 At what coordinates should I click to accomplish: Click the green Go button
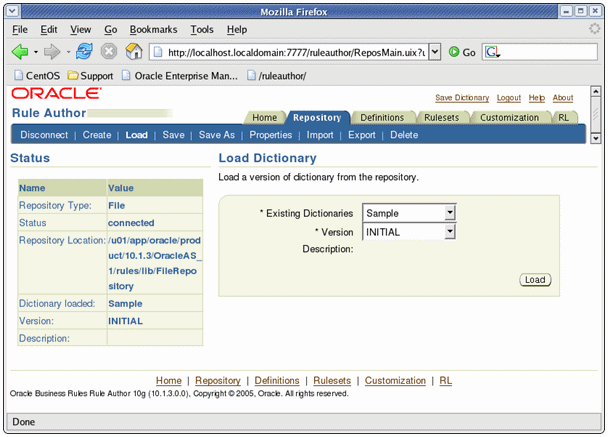point(462,52)
